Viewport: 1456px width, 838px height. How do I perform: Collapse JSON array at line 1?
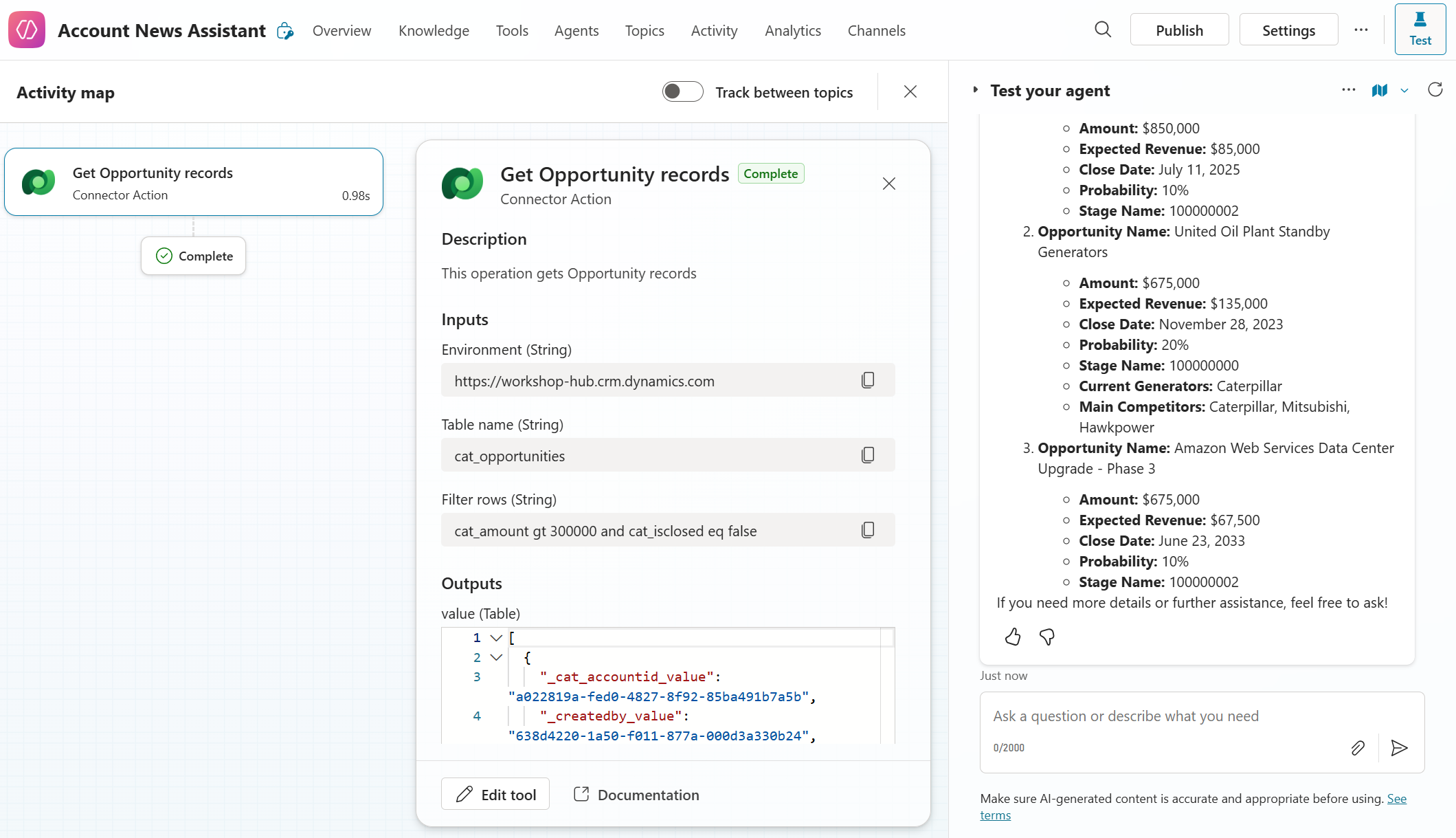tap(496, 638)
